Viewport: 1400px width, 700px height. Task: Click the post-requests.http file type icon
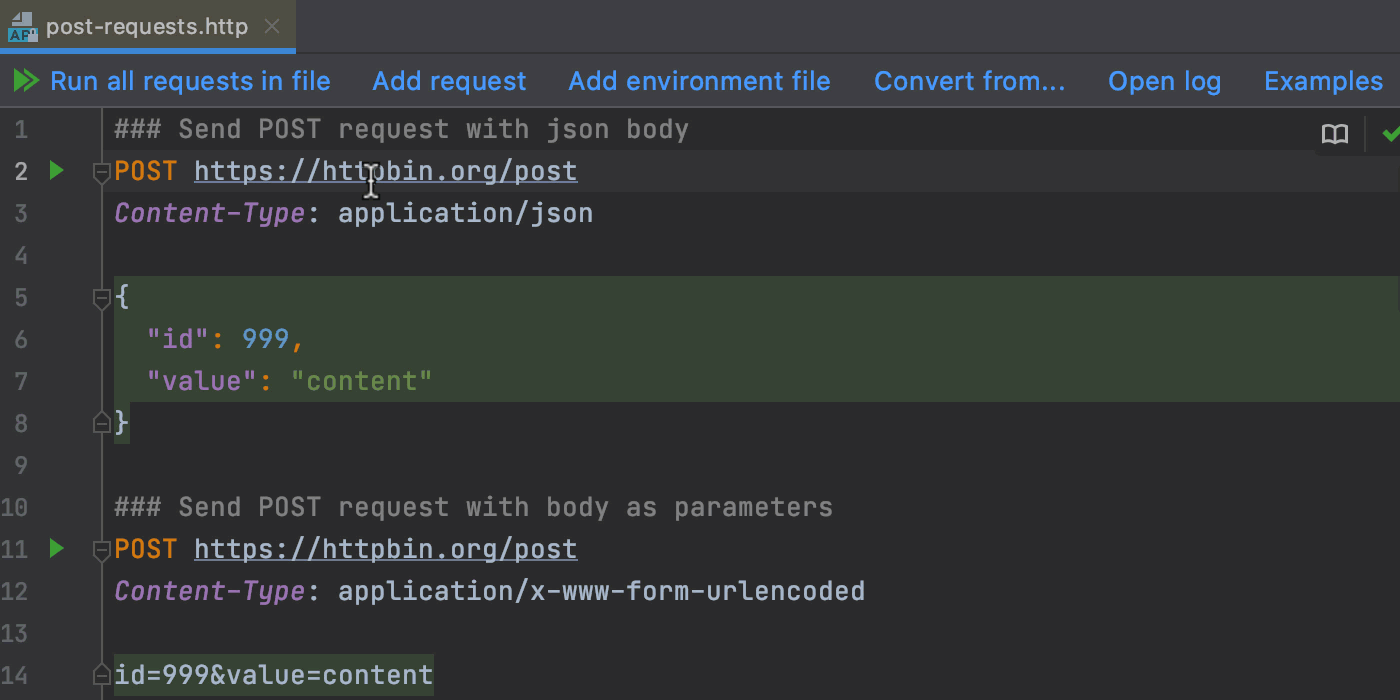(x=22, y=27)
